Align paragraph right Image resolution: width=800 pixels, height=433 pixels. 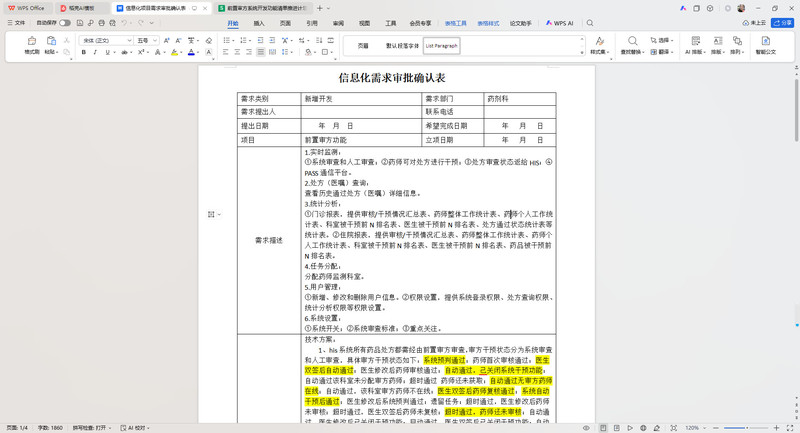coord(249,52)
